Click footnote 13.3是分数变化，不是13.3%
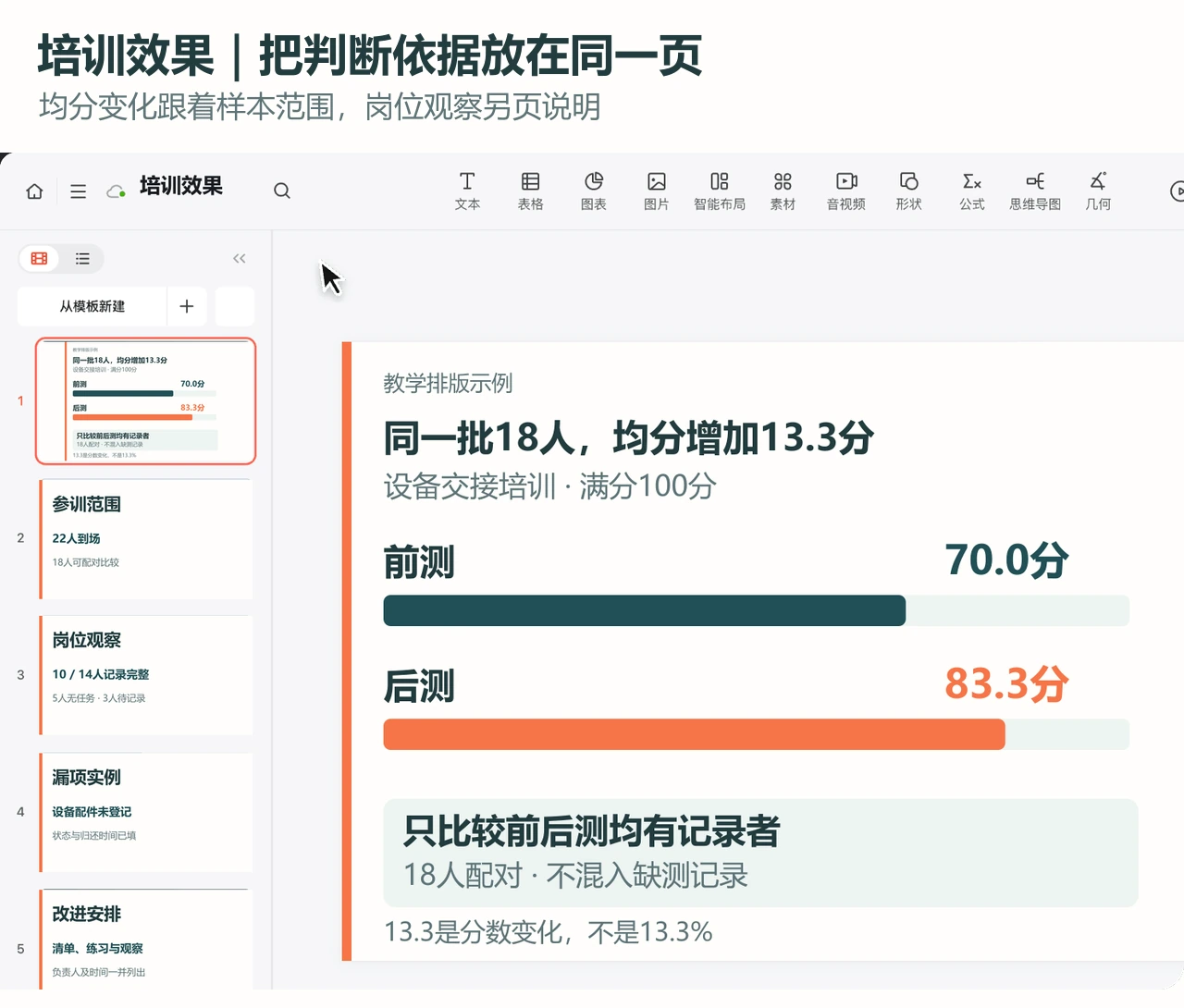 pos(548,931)
